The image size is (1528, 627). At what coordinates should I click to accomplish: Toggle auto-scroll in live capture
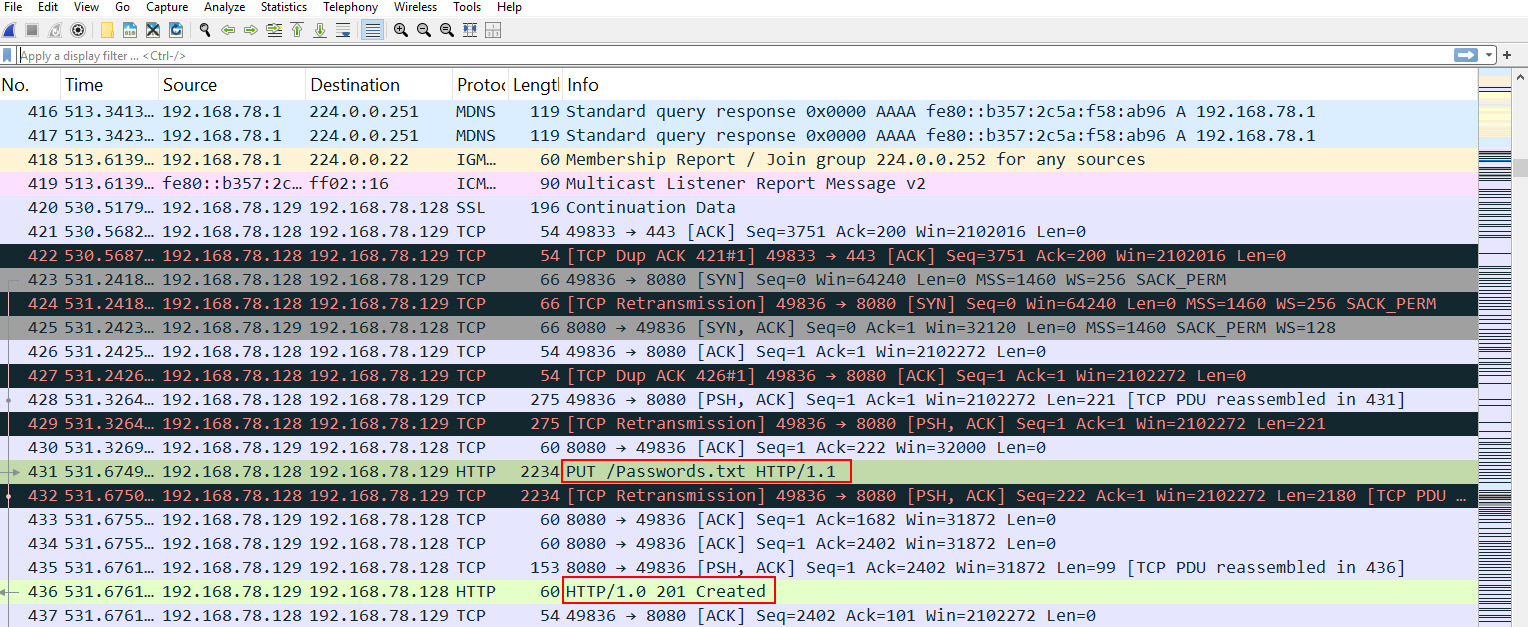tap(344, 30)
